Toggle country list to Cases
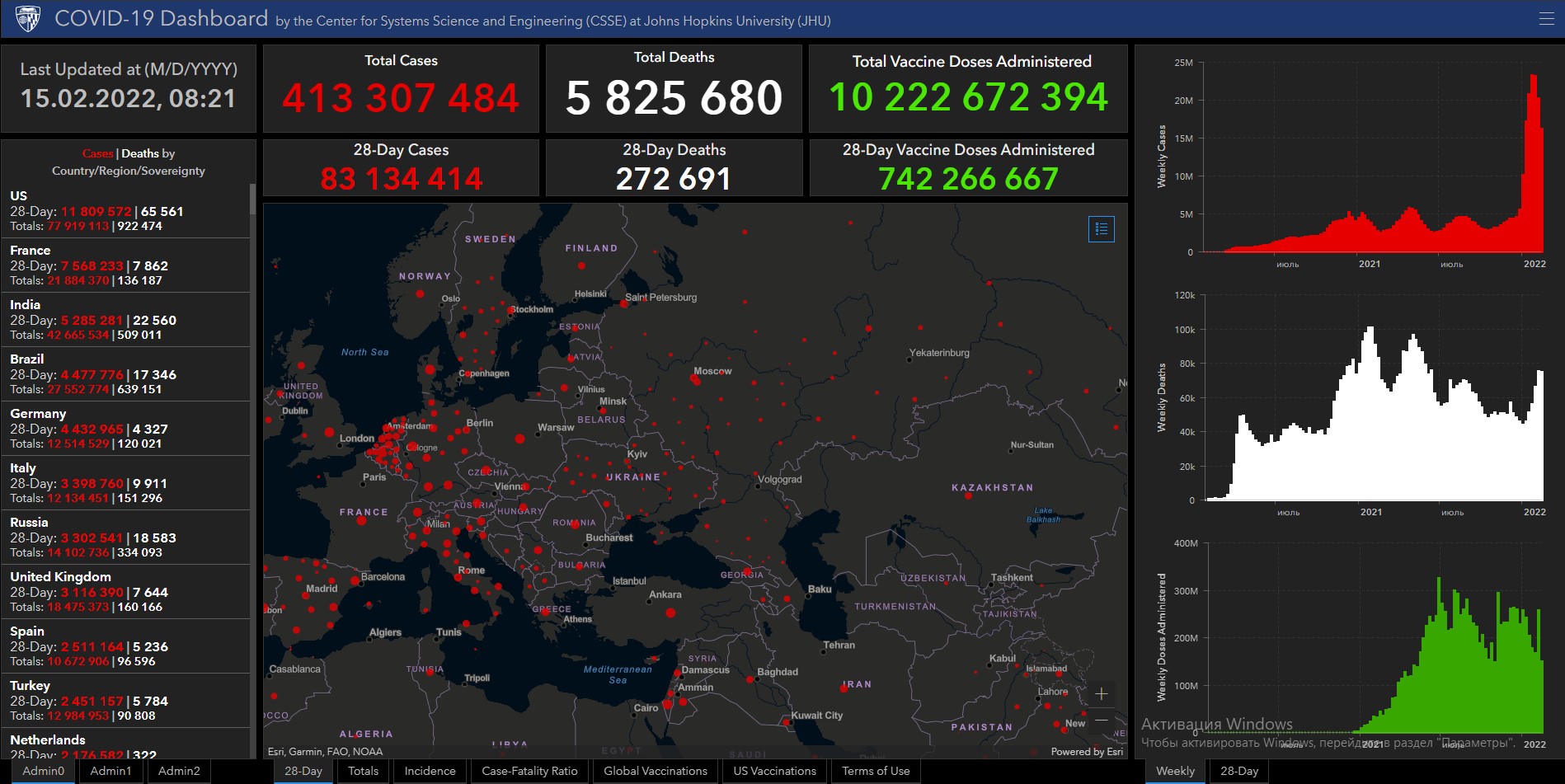The image size is (1565, 784). (x=97, y=153)
